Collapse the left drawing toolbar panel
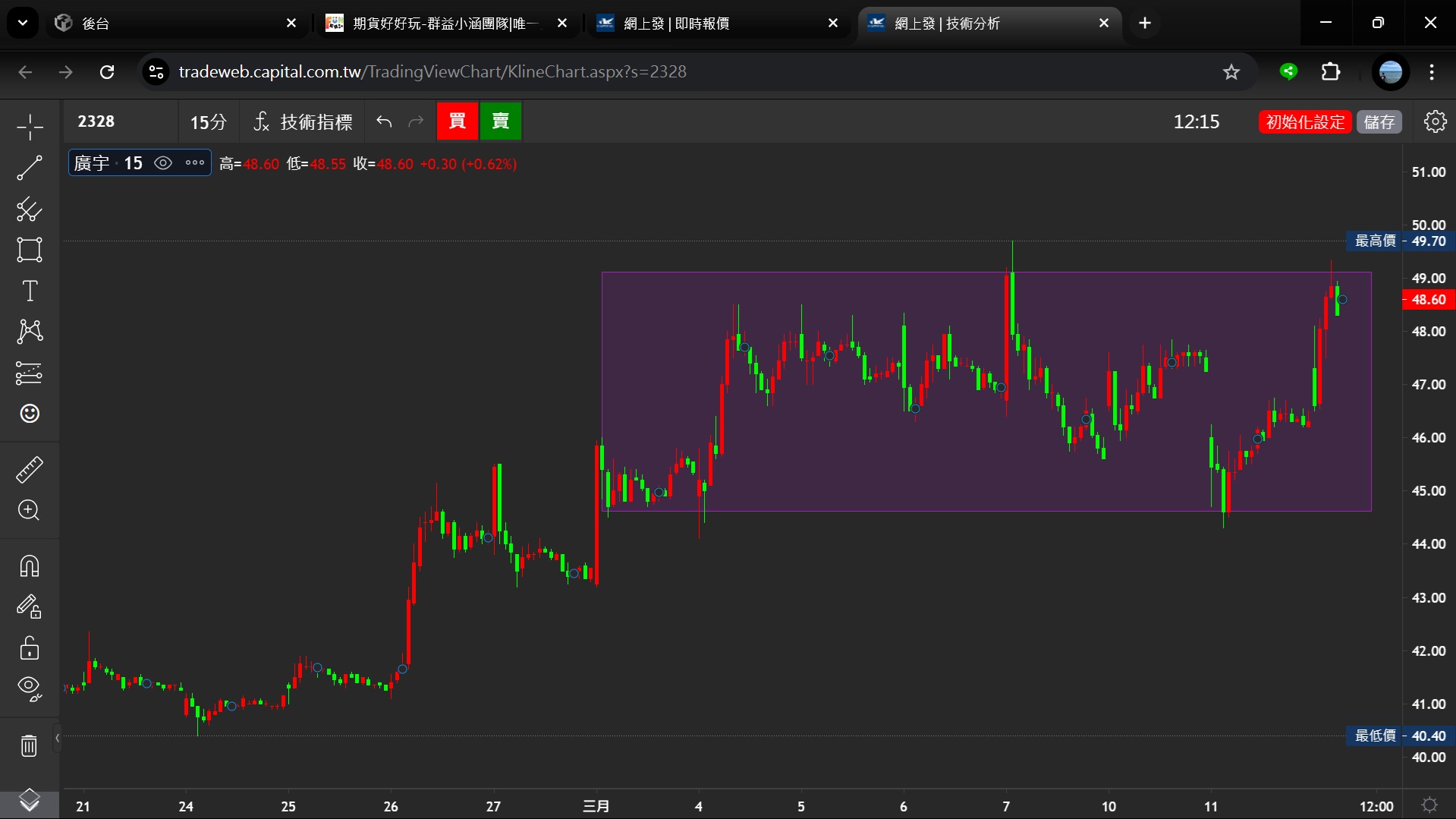This screenshot has height=819, width=1456. click(57, 738)
